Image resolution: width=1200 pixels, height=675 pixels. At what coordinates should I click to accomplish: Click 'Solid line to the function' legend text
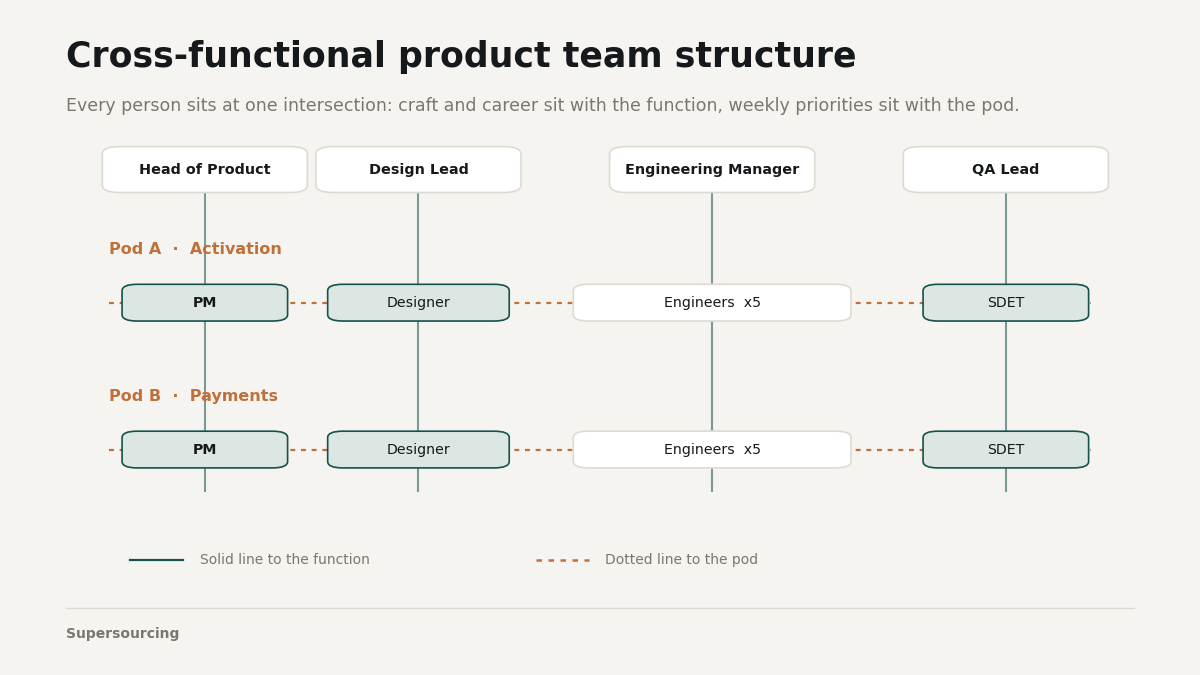(285, 560)
